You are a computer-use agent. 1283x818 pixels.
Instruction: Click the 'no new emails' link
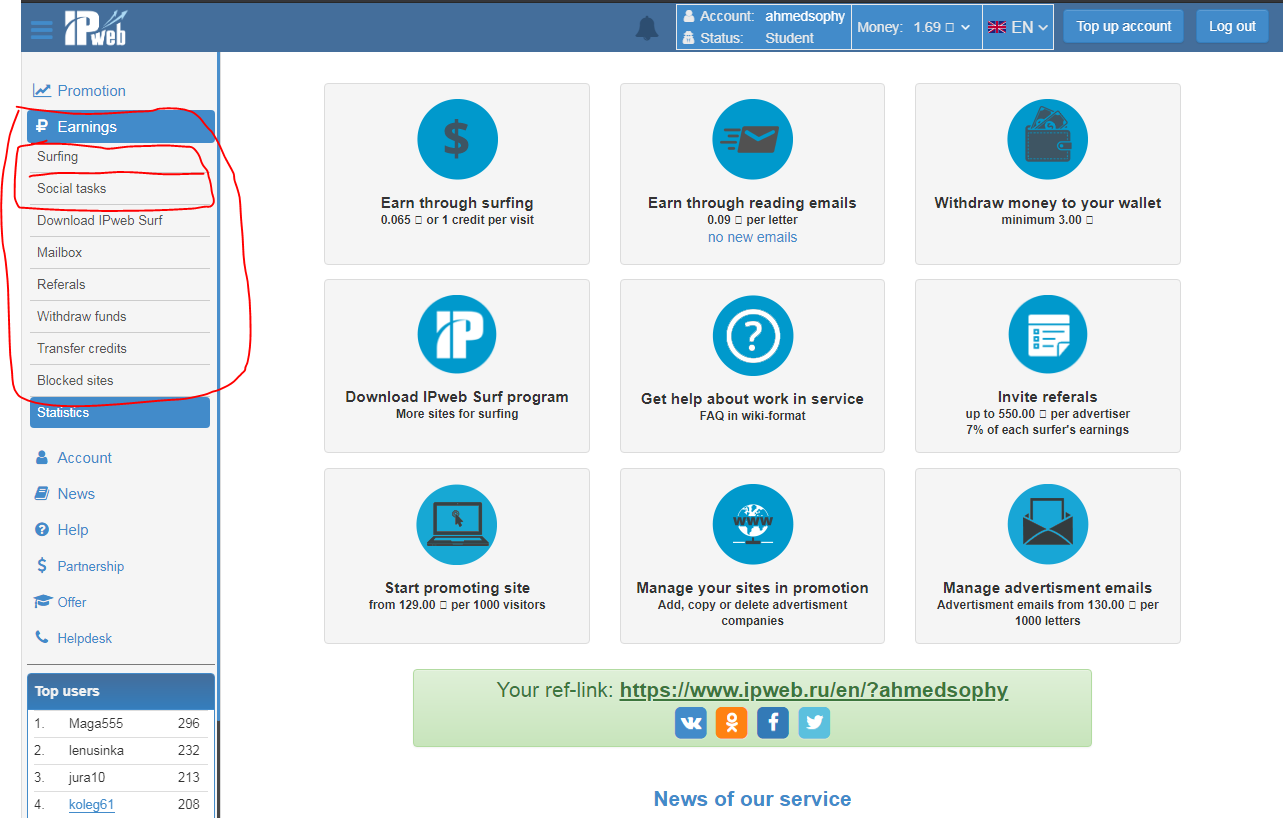(752, 237)
